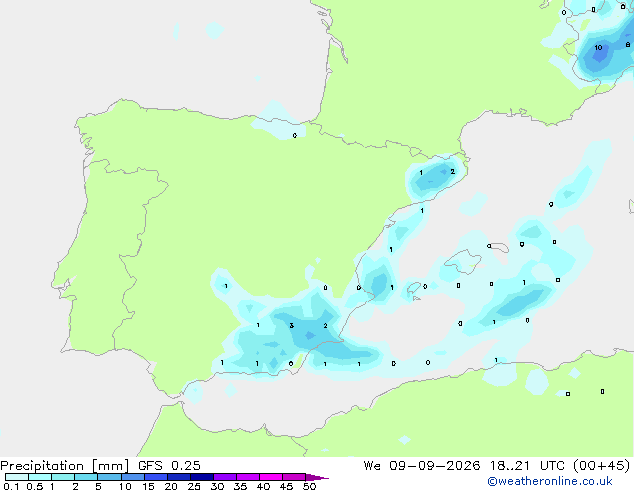
Task: Click the 10 mm value marker on map
Action: (598, 48)
